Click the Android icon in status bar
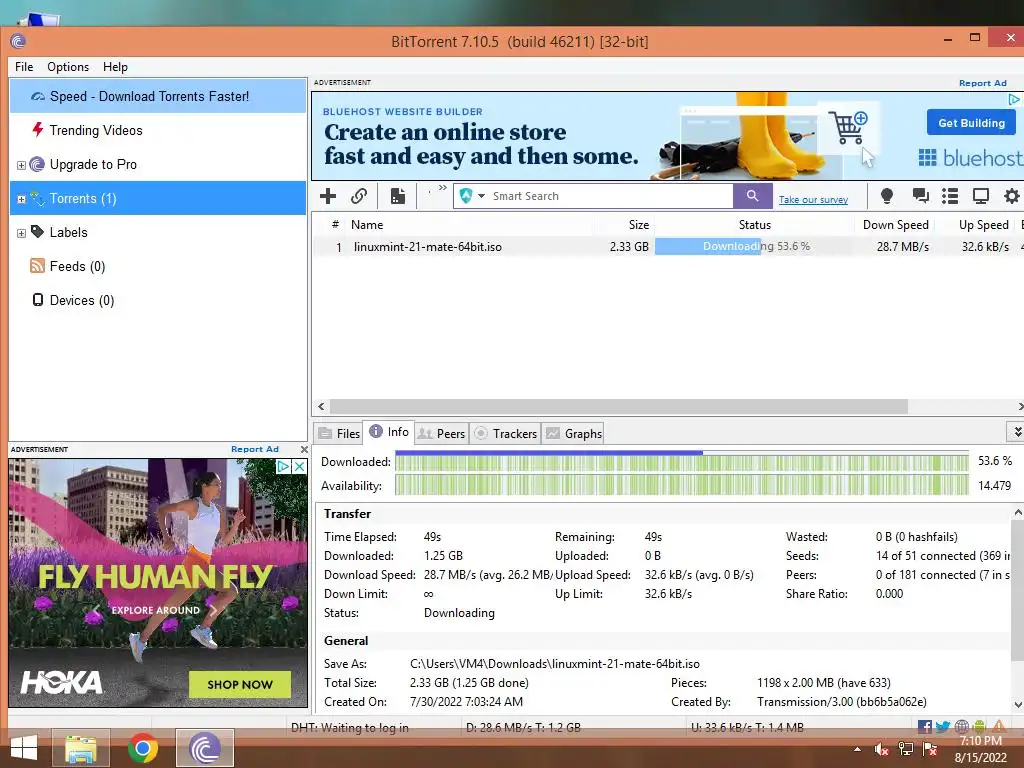This screenshot has width=1024, height=768. [978, 726]
